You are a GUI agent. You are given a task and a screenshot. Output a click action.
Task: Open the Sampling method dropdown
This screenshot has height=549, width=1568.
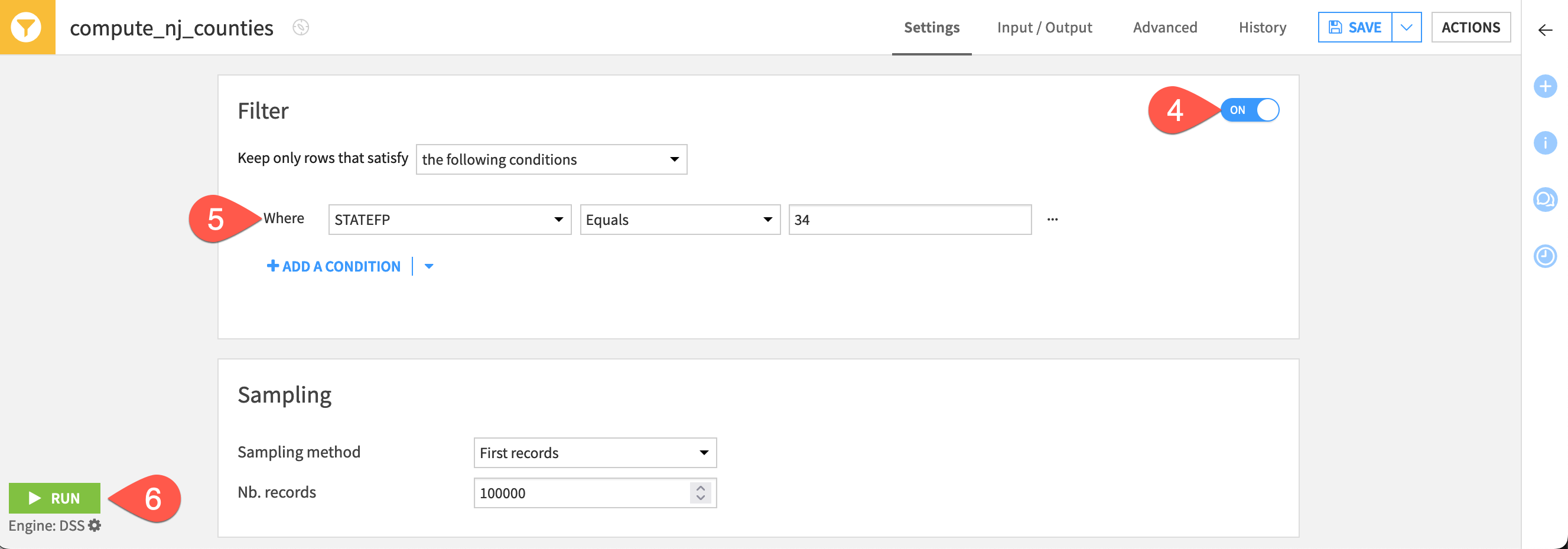tap(595, 453)
